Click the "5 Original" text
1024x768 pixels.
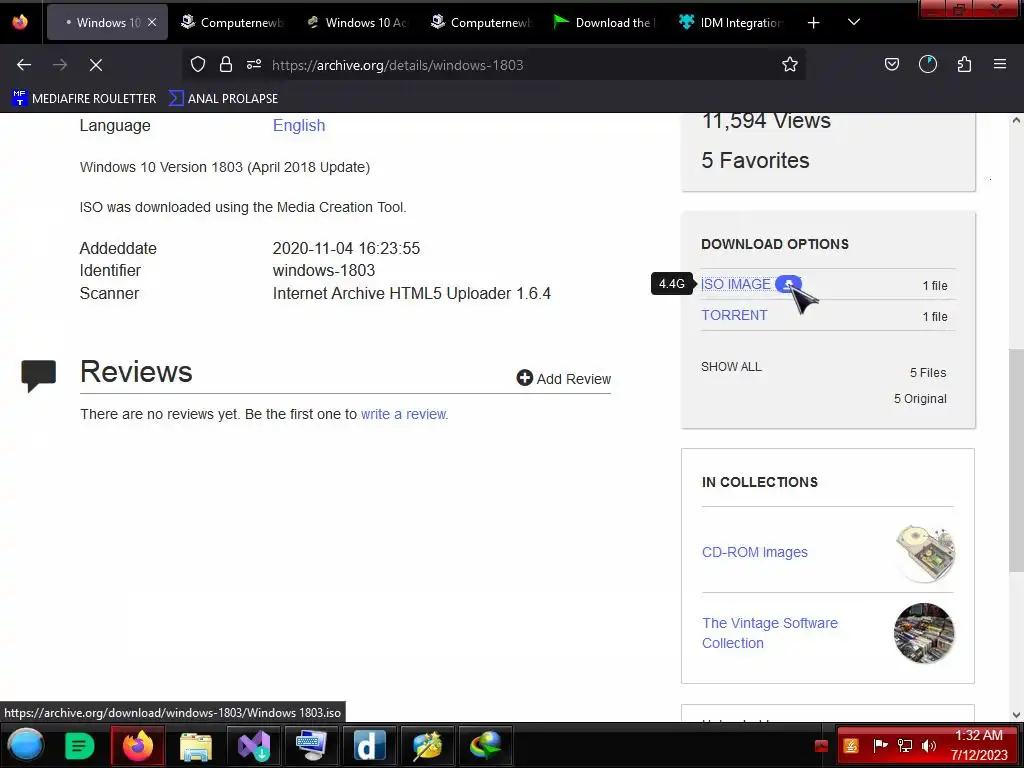[x=920, y=398]
